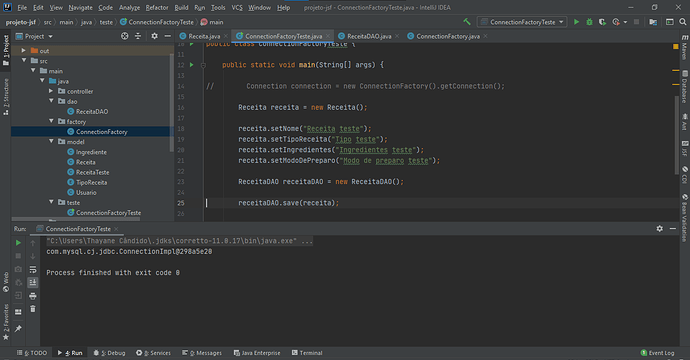This screenshot has height=360, width=690.
Task: Rerun the program from the Run panel
Action: (18, 242)
